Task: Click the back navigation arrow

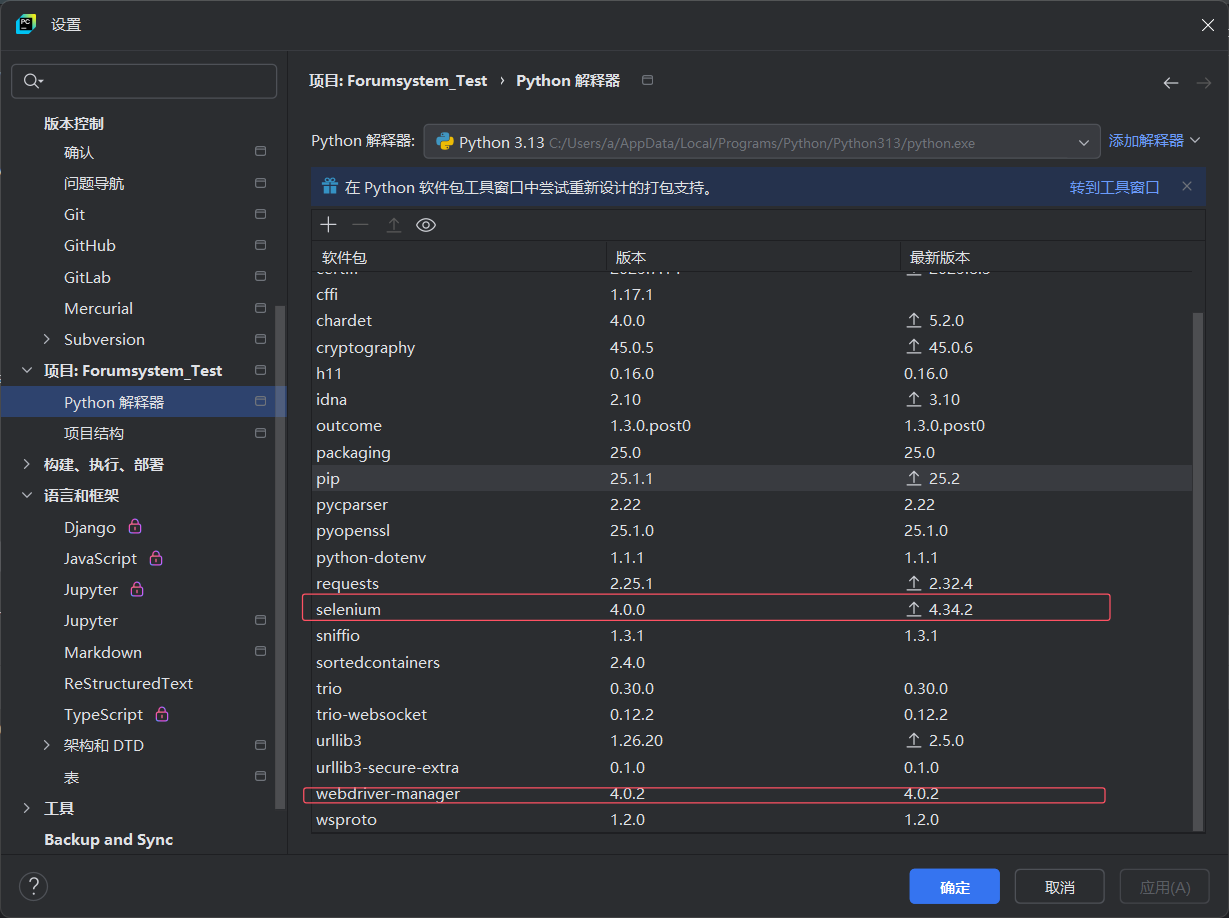Action: pyautogui.click(x=1171, y=83)
